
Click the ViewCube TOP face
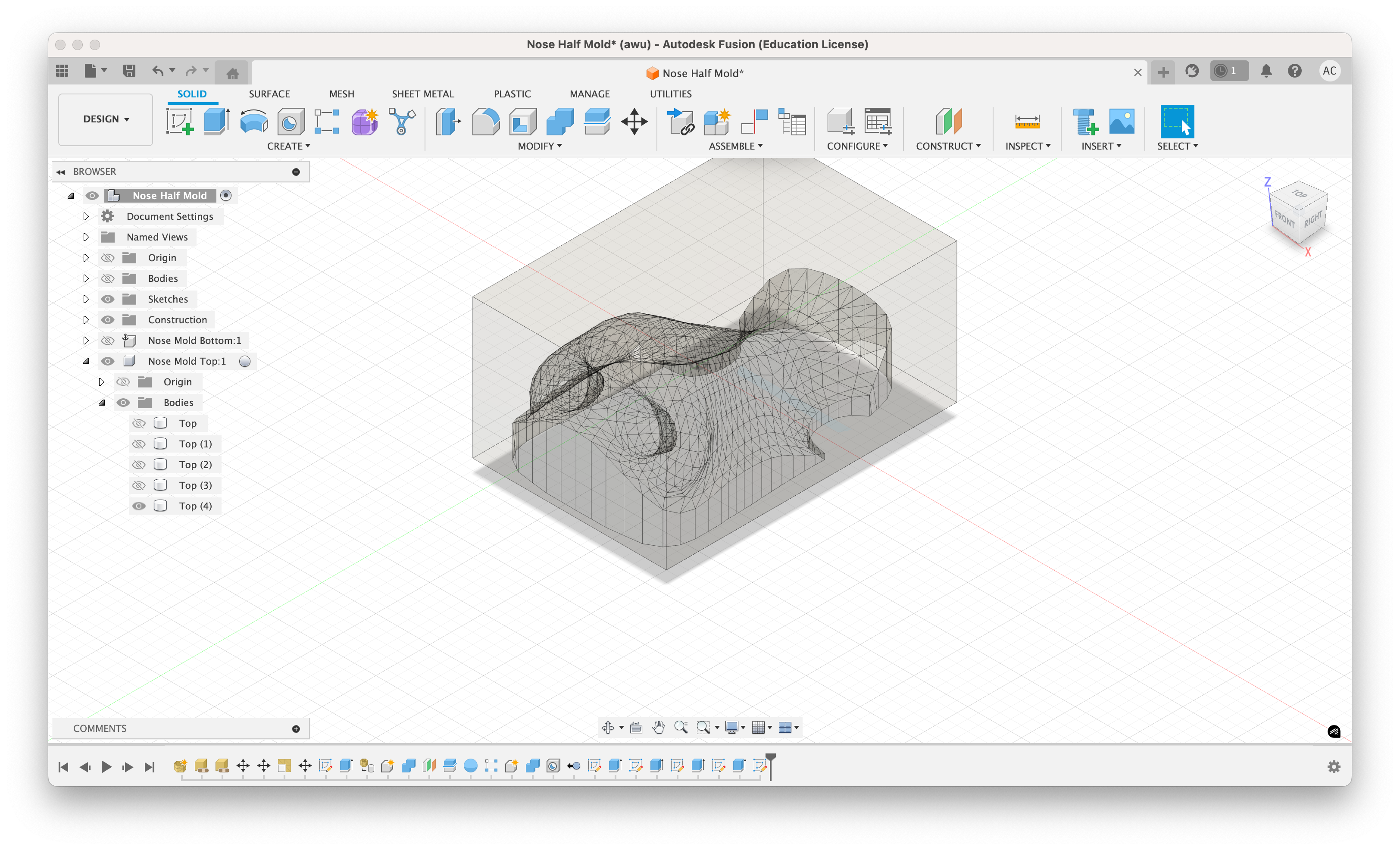(1299, 194)
